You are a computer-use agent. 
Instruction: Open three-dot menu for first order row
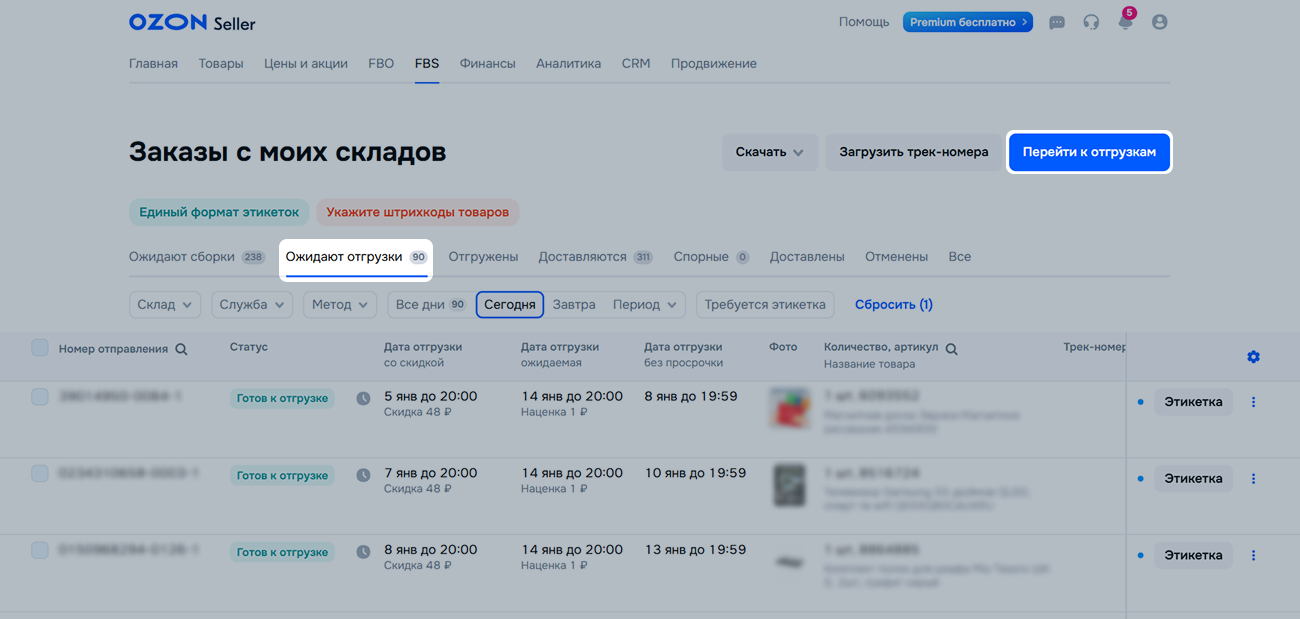1253,402
